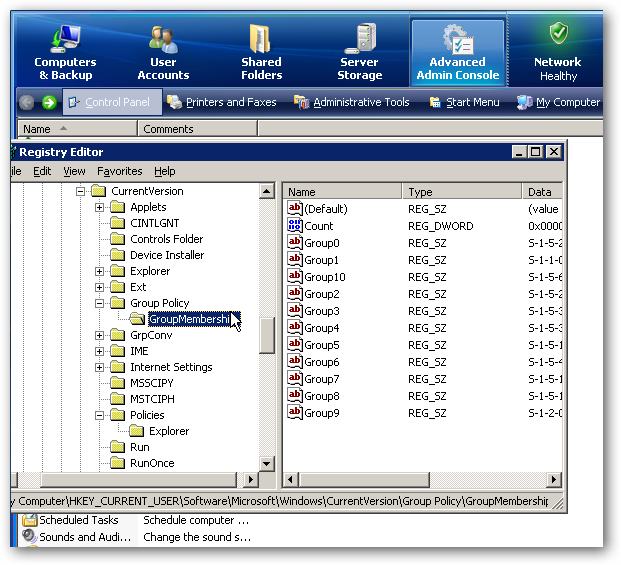Open View menu in Registry Editor
Image resolution: width=621 pixels, height=565 pixels.
coord(74,171)
